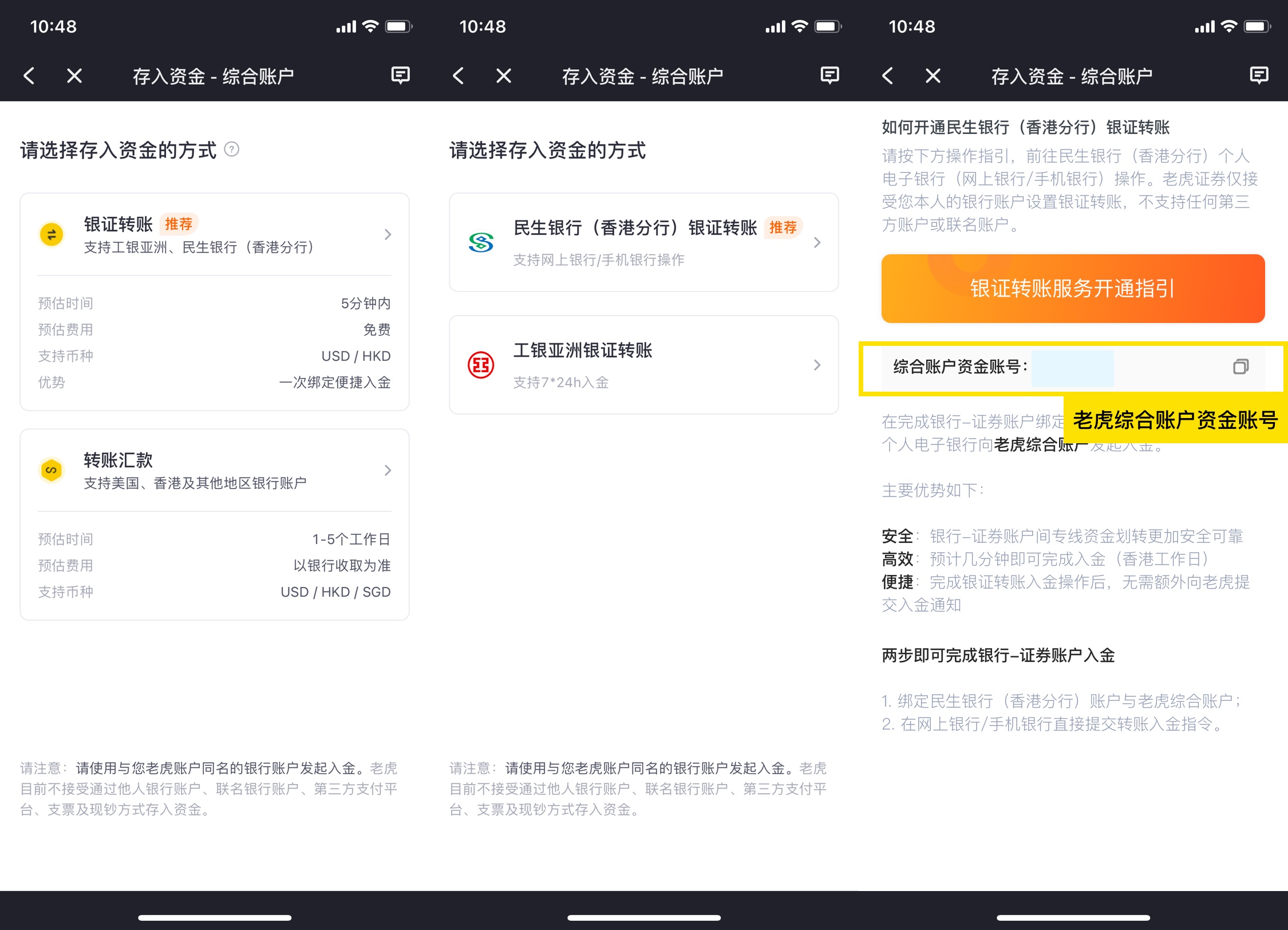The height and width of the screenshot is (930, 1288).
Task: Tap the USD / HKD currency value
Action: (x=356, y=356)
